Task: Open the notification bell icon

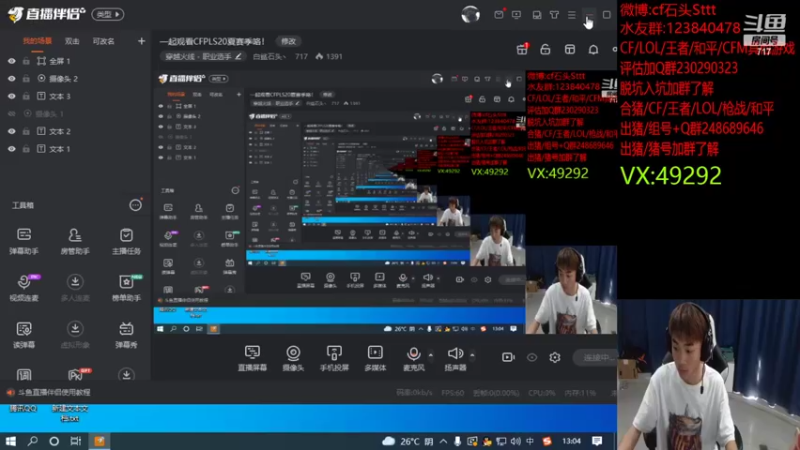Action: [x=593, y=49]
